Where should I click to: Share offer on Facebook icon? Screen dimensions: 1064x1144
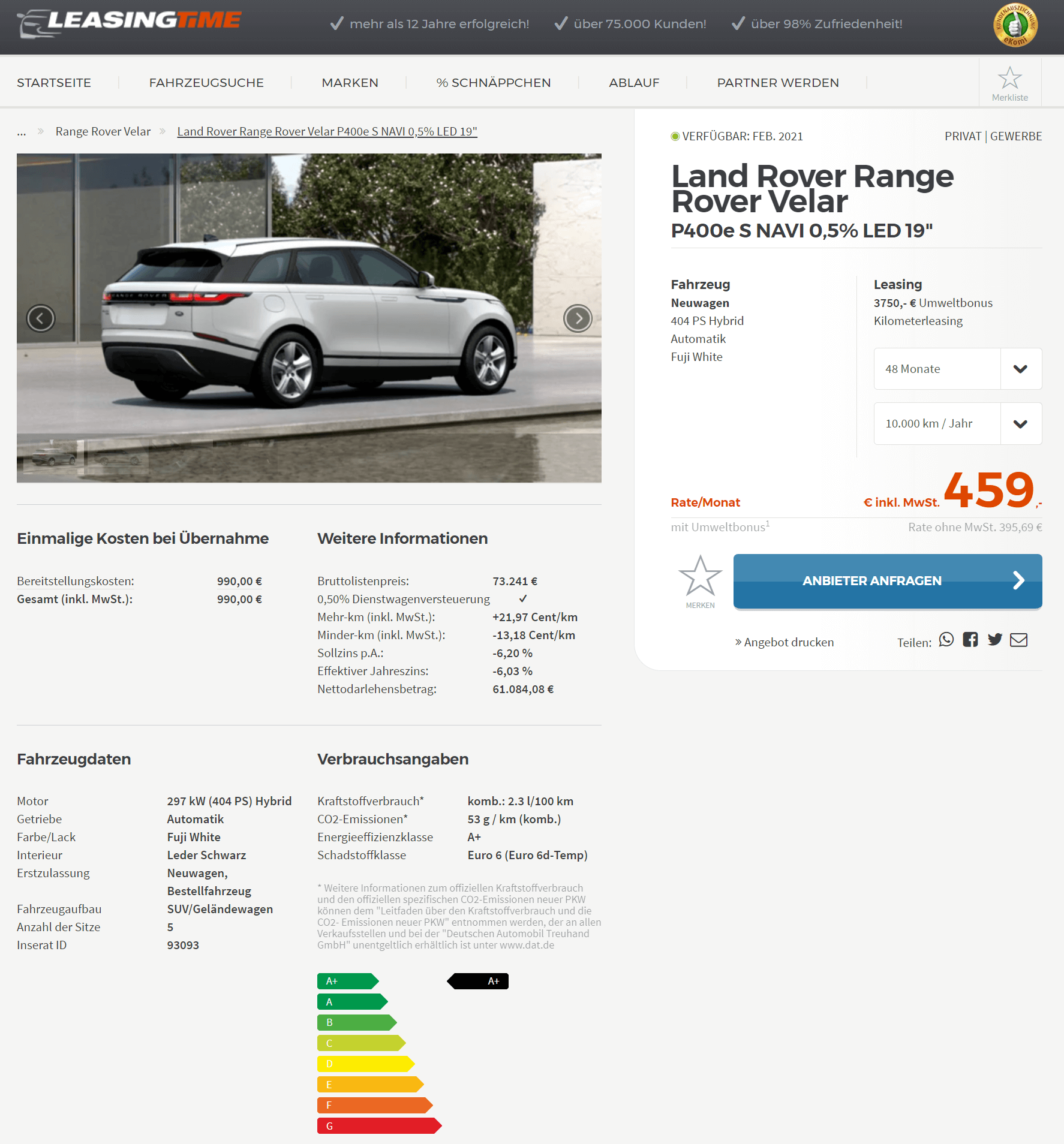coord(970,640)
